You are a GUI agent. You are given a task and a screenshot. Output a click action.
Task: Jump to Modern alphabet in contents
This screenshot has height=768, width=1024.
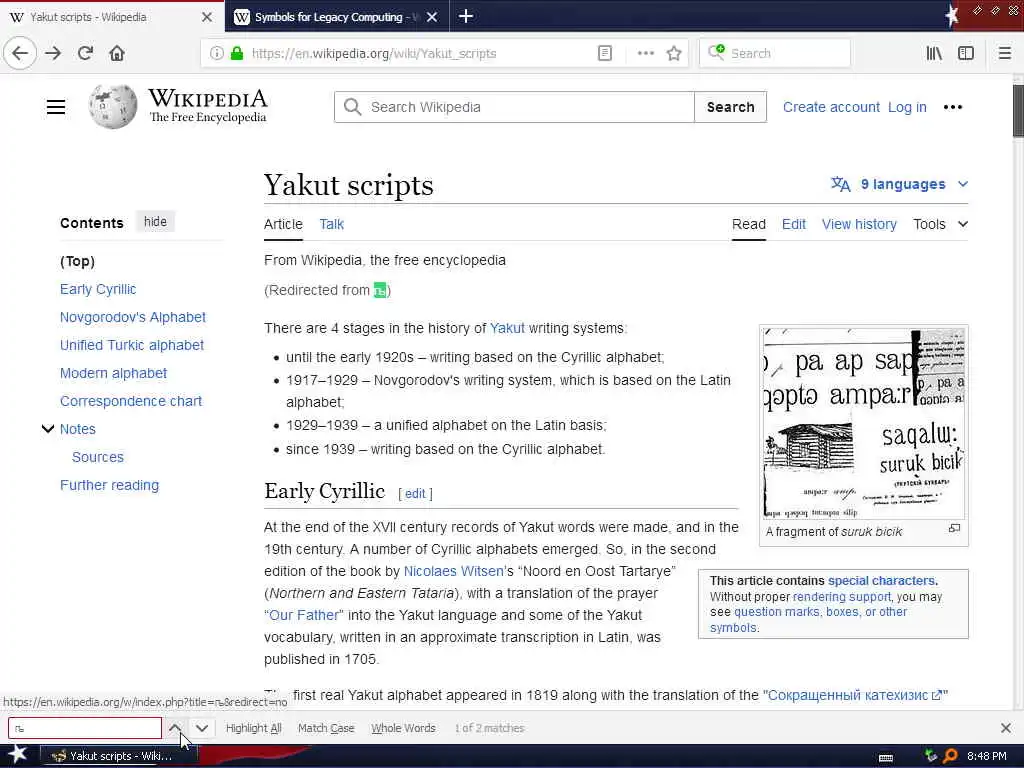113,374
